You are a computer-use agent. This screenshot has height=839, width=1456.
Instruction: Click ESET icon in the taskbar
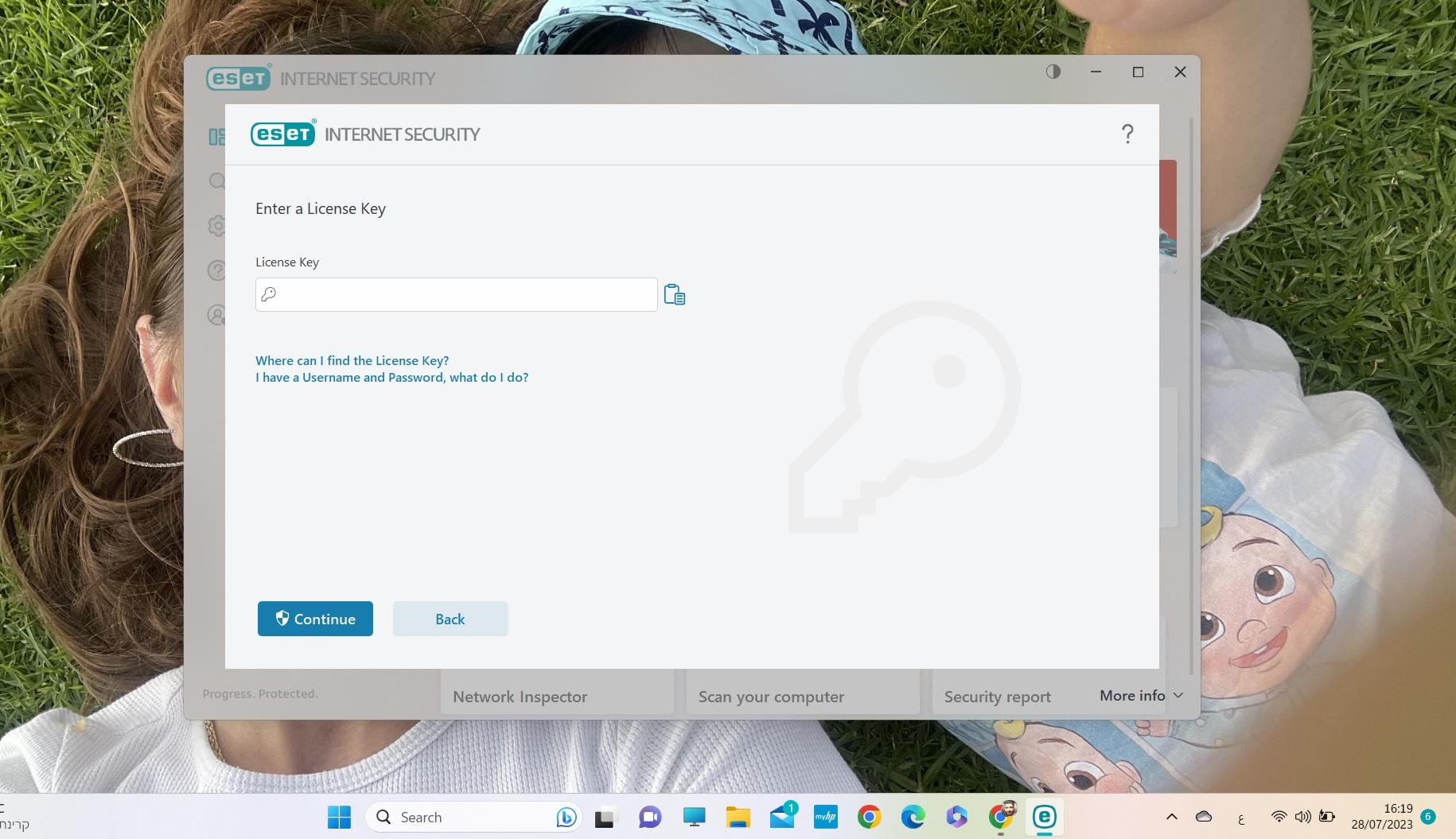point(1044,817)
